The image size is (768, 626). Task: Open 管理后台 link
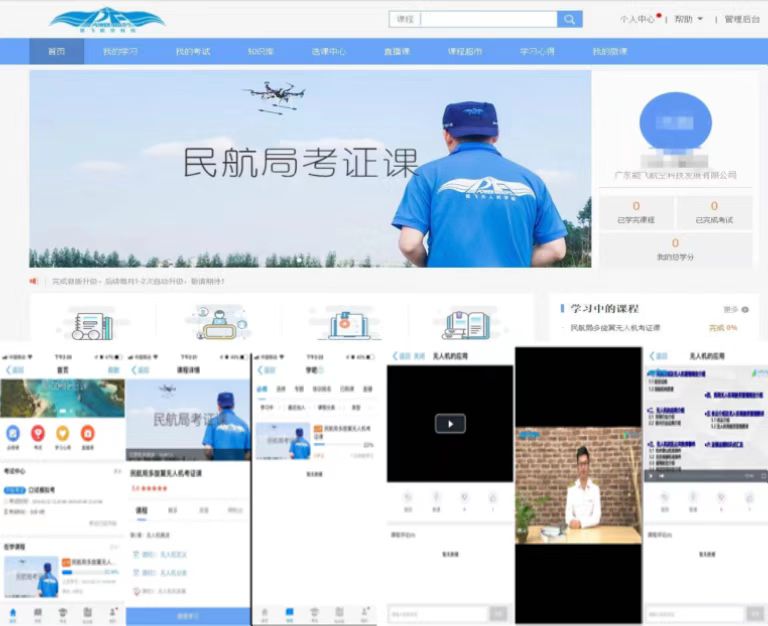coord(742,19)
